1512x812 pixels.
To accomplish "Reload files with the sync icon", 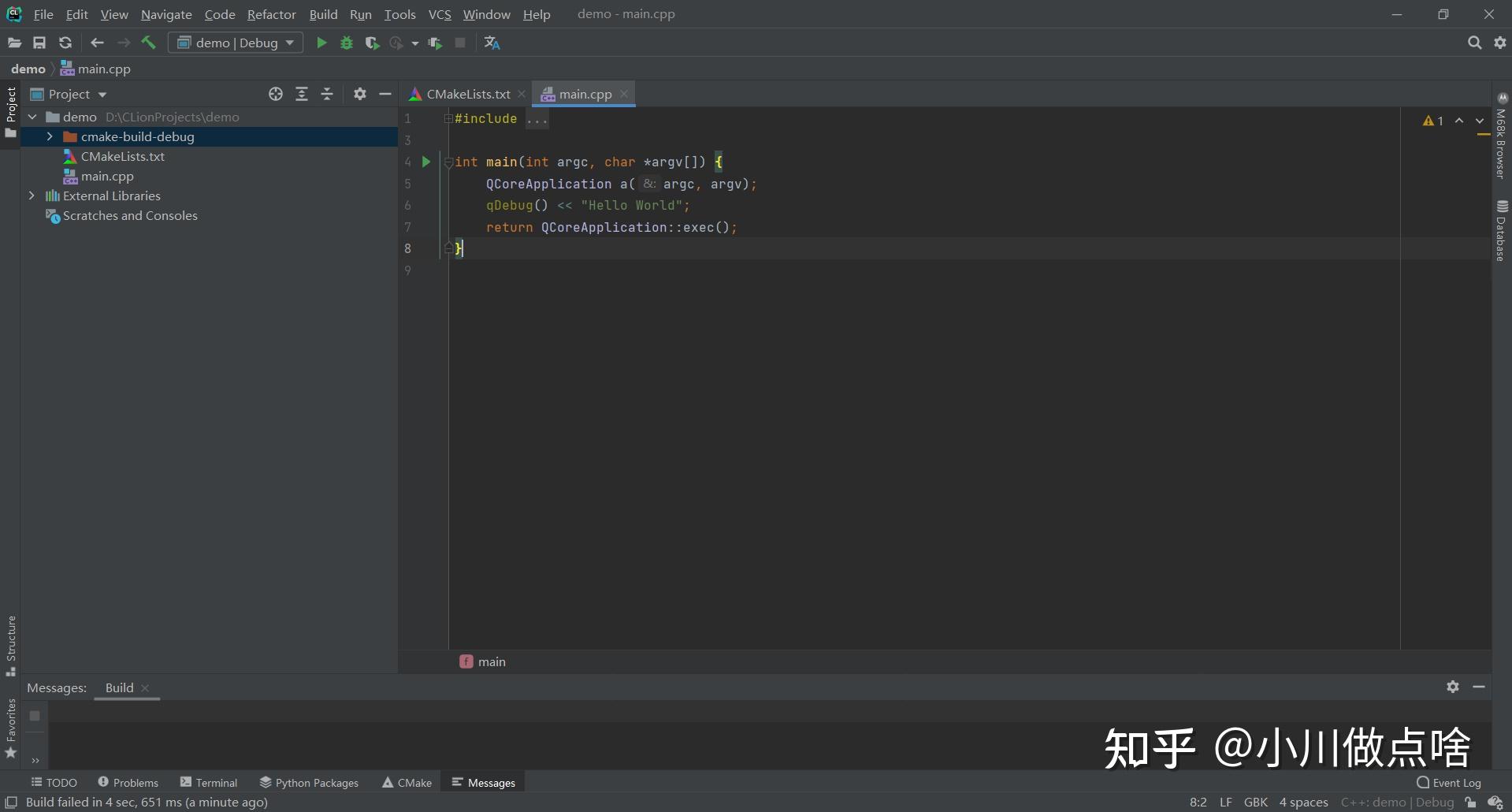I will 65,43.
